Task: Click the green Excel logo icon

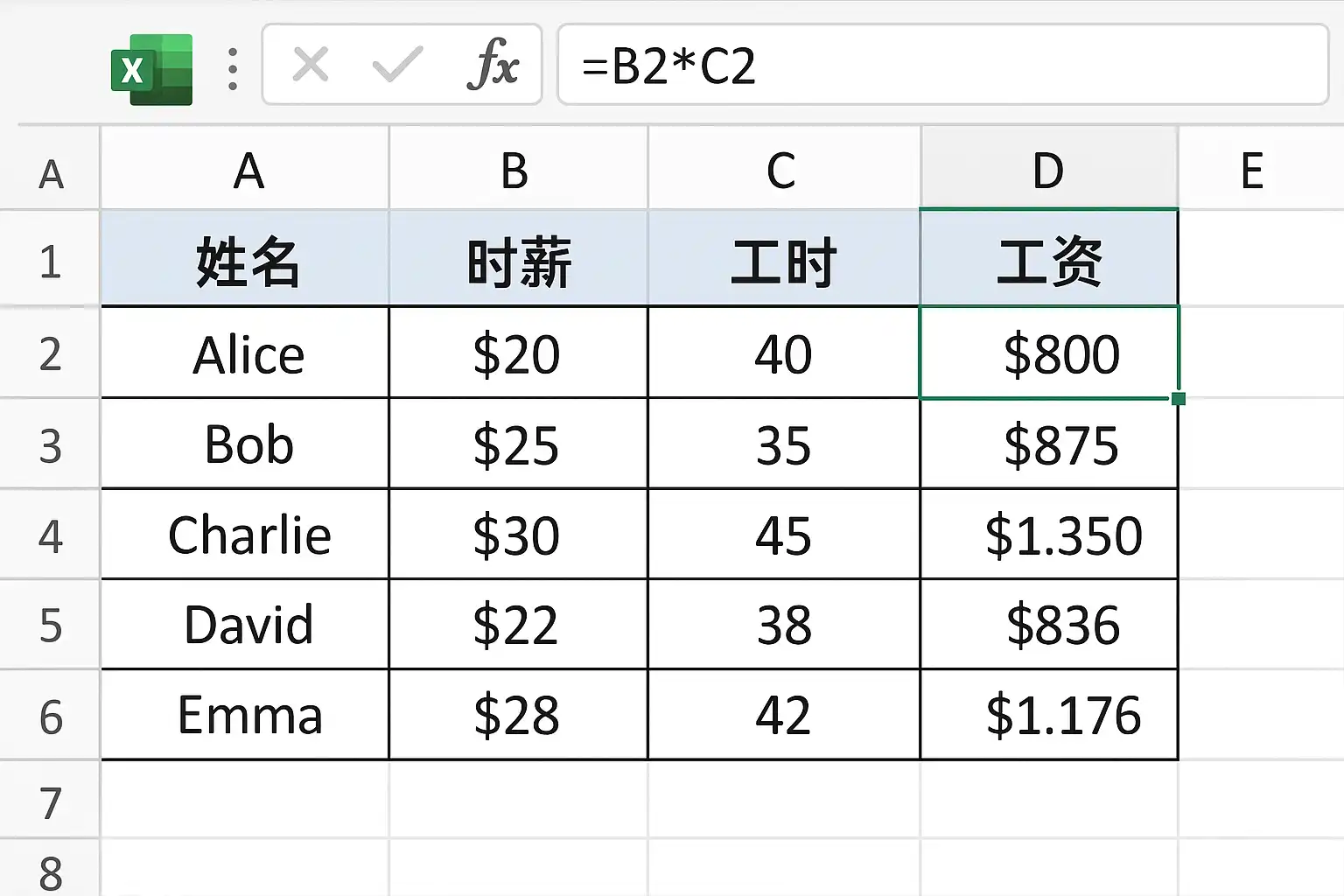Action: pyautogui.click(x=151, y=69)
